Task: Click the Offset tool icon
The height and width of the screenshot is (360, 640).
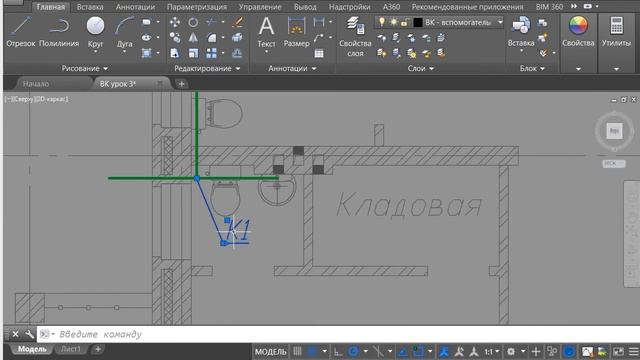Action: pyautogui.click(x=237, y=53)
